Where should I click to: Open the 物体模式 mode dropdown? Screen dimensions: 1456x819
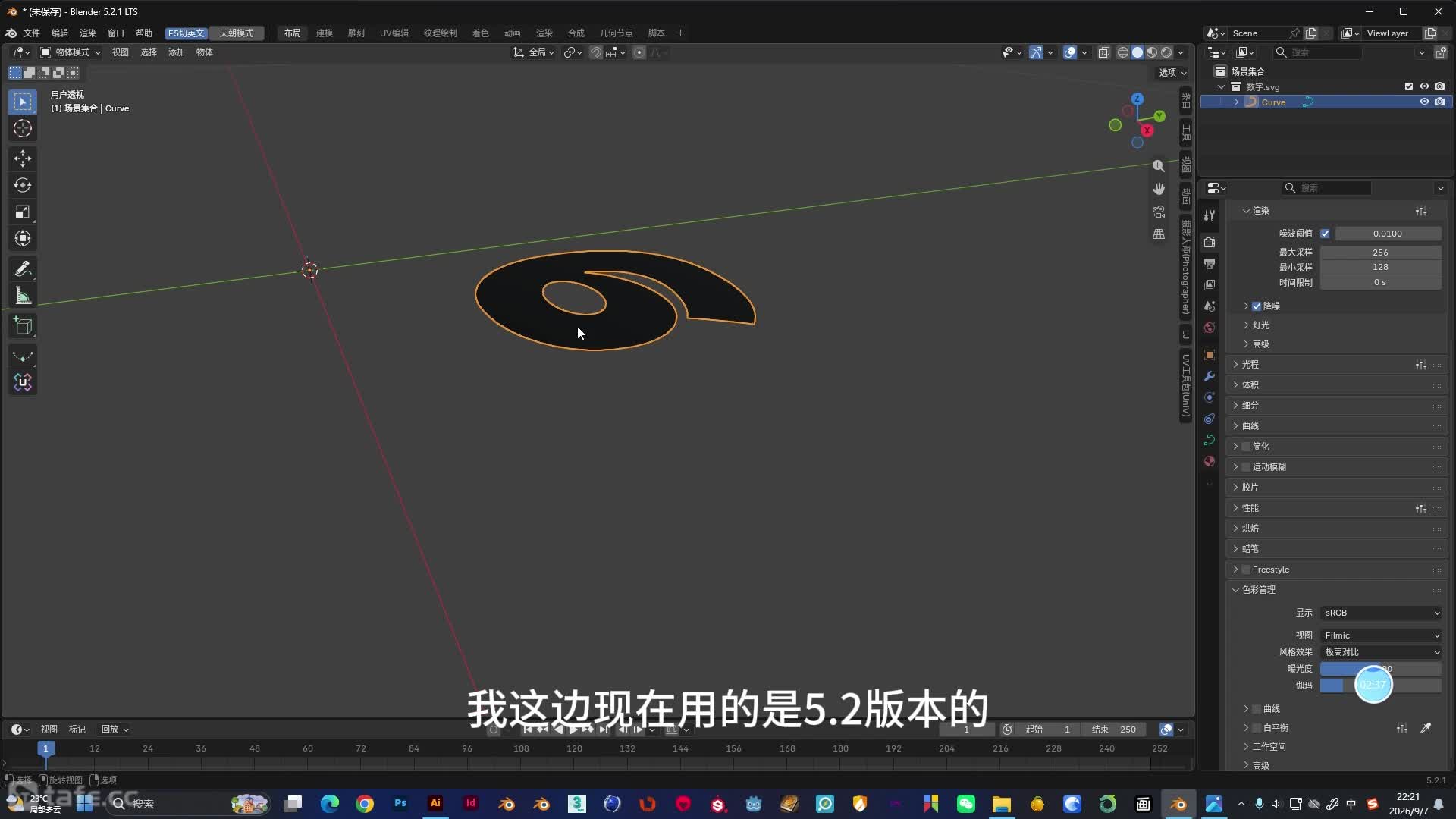(x=71, y=52)
